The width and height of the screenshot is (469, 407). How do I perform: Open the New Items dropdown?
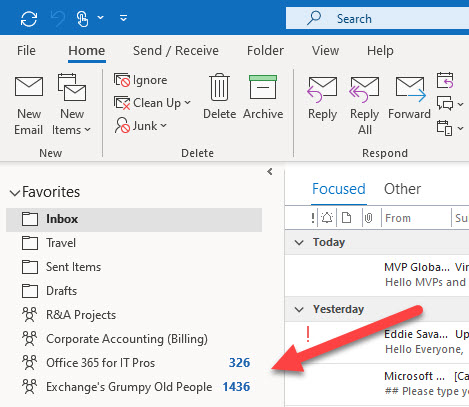click(71, 105)
